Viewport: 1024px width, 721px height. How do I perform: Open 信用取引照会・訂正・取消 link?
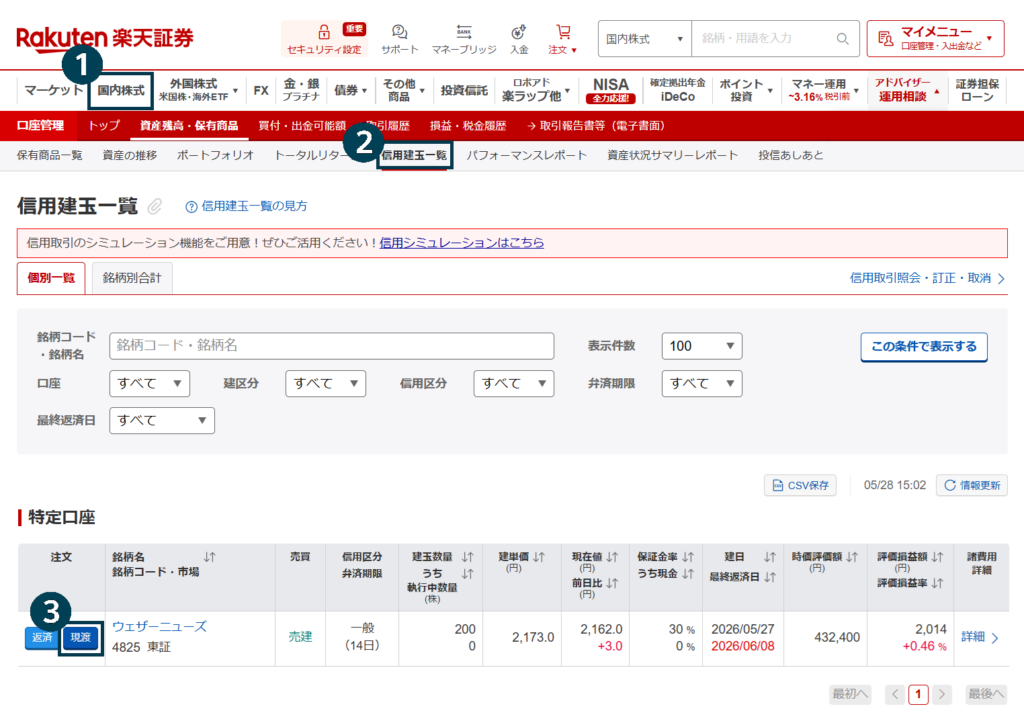[x=927, y=278]
